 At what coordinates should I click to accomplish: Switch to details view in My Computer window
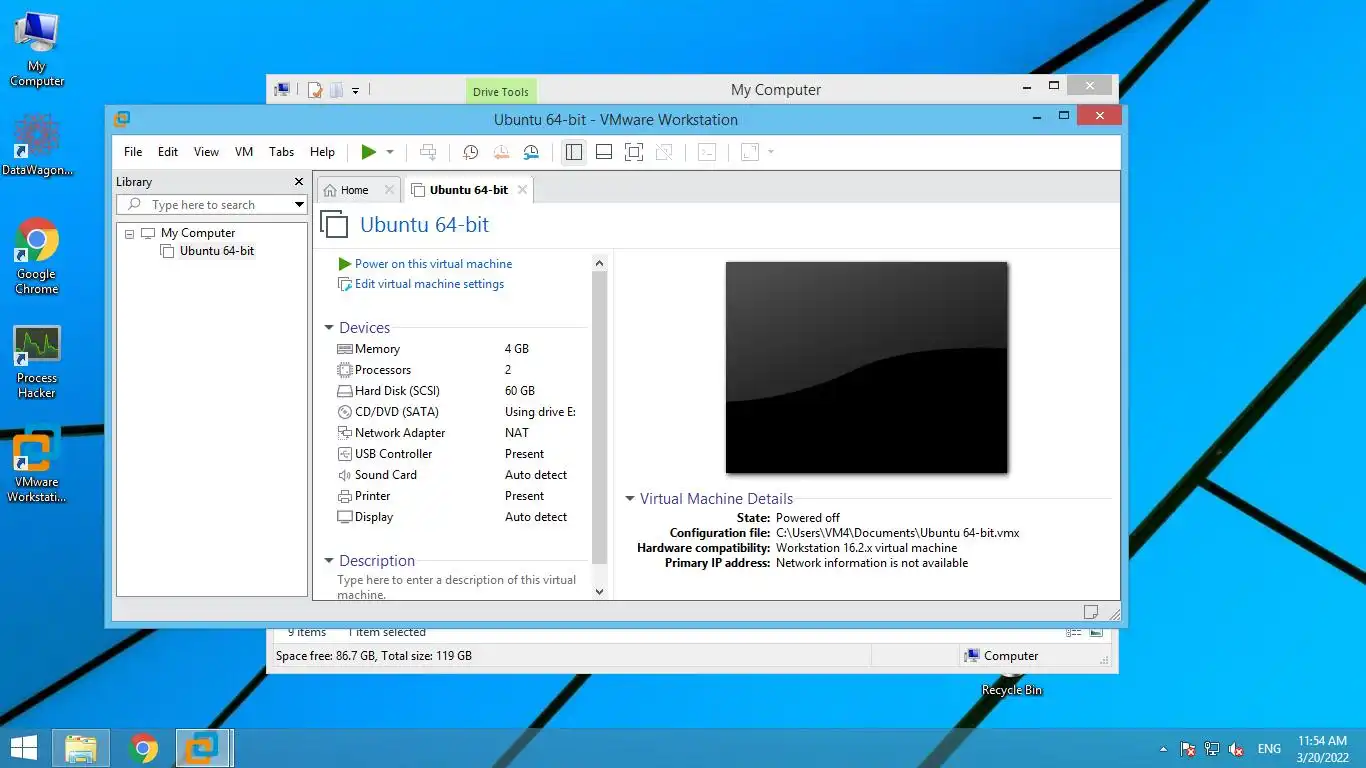pyautogui.click(x=1074, y=632)
